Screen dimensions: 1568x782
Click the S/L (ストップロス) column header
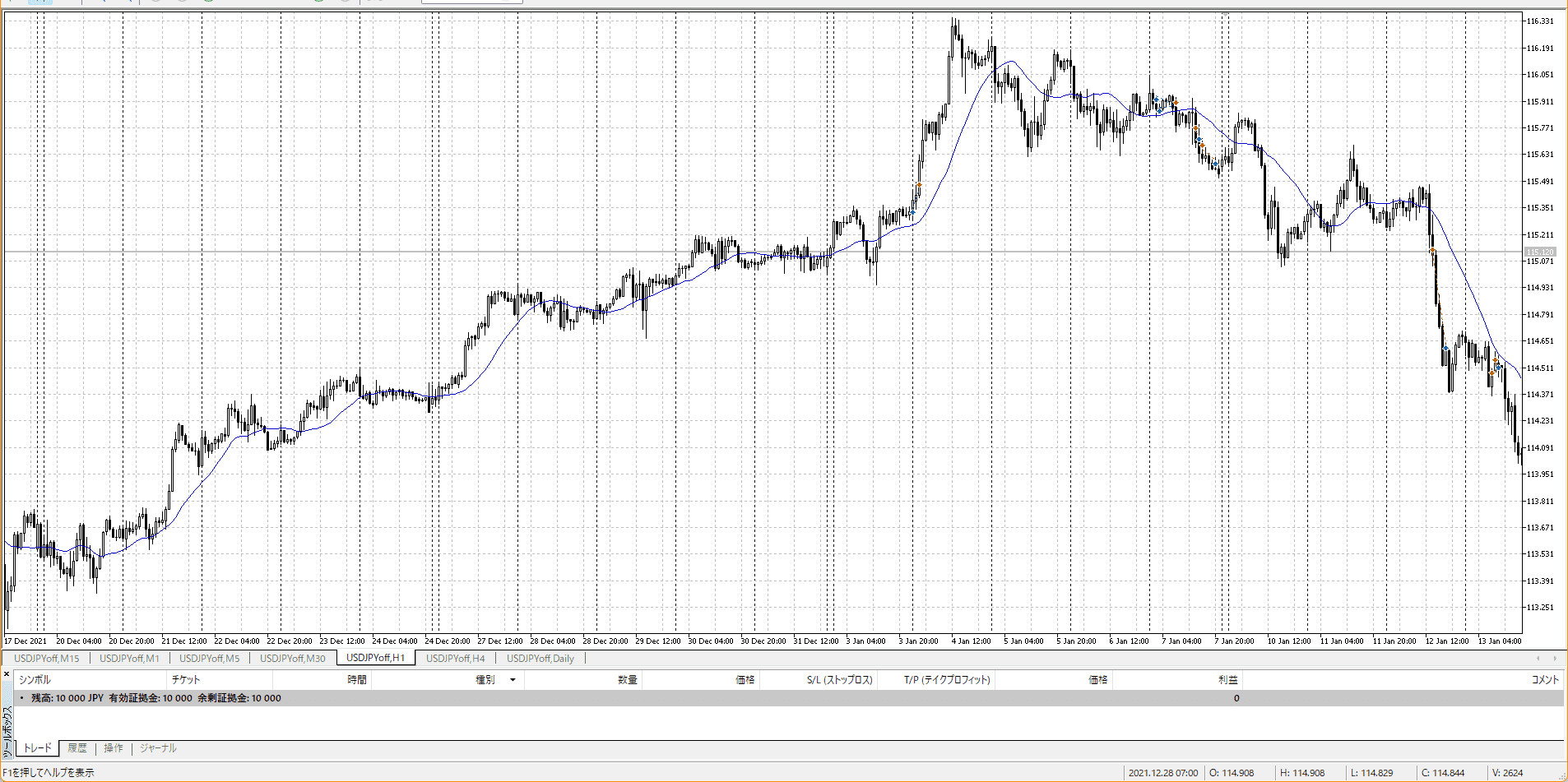pos(839,680)
